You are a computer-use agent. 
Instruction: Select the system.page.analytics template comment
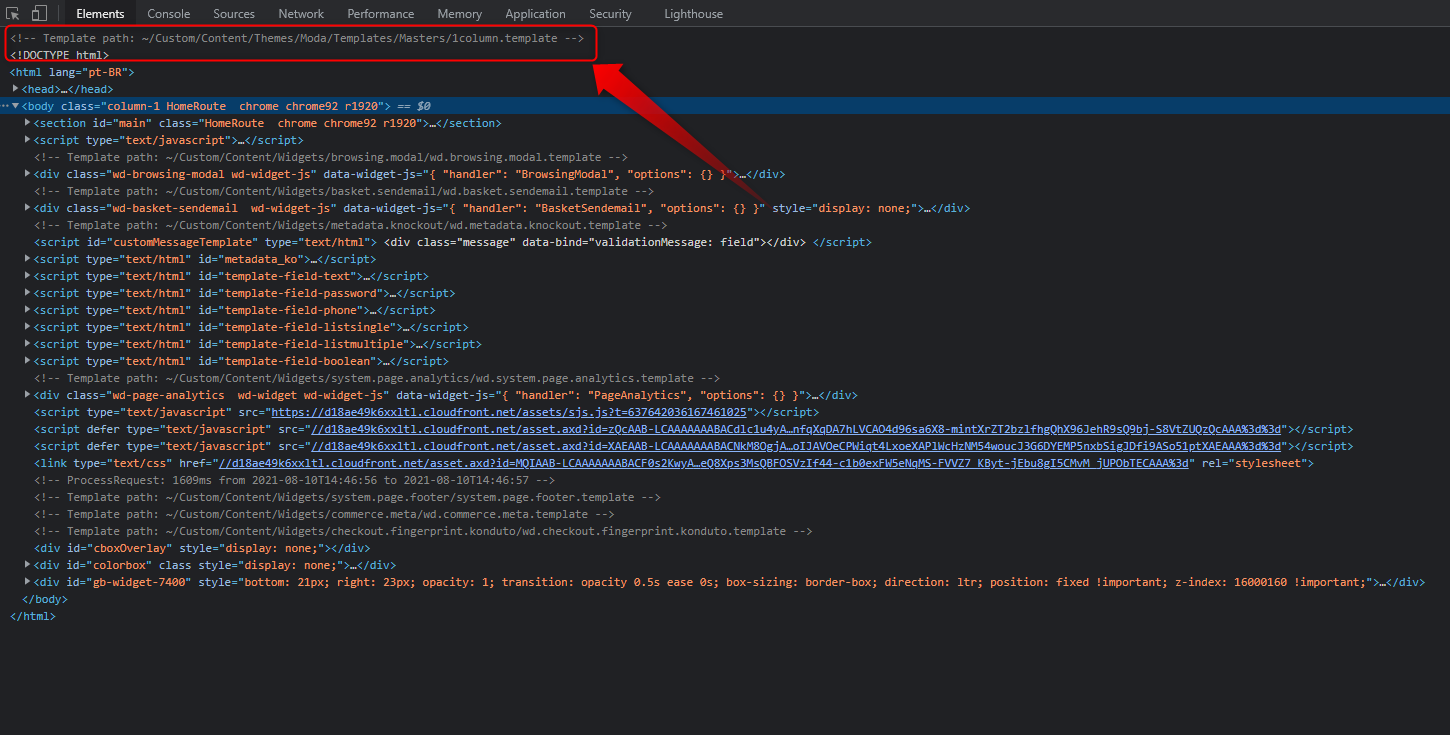point(377,378)
